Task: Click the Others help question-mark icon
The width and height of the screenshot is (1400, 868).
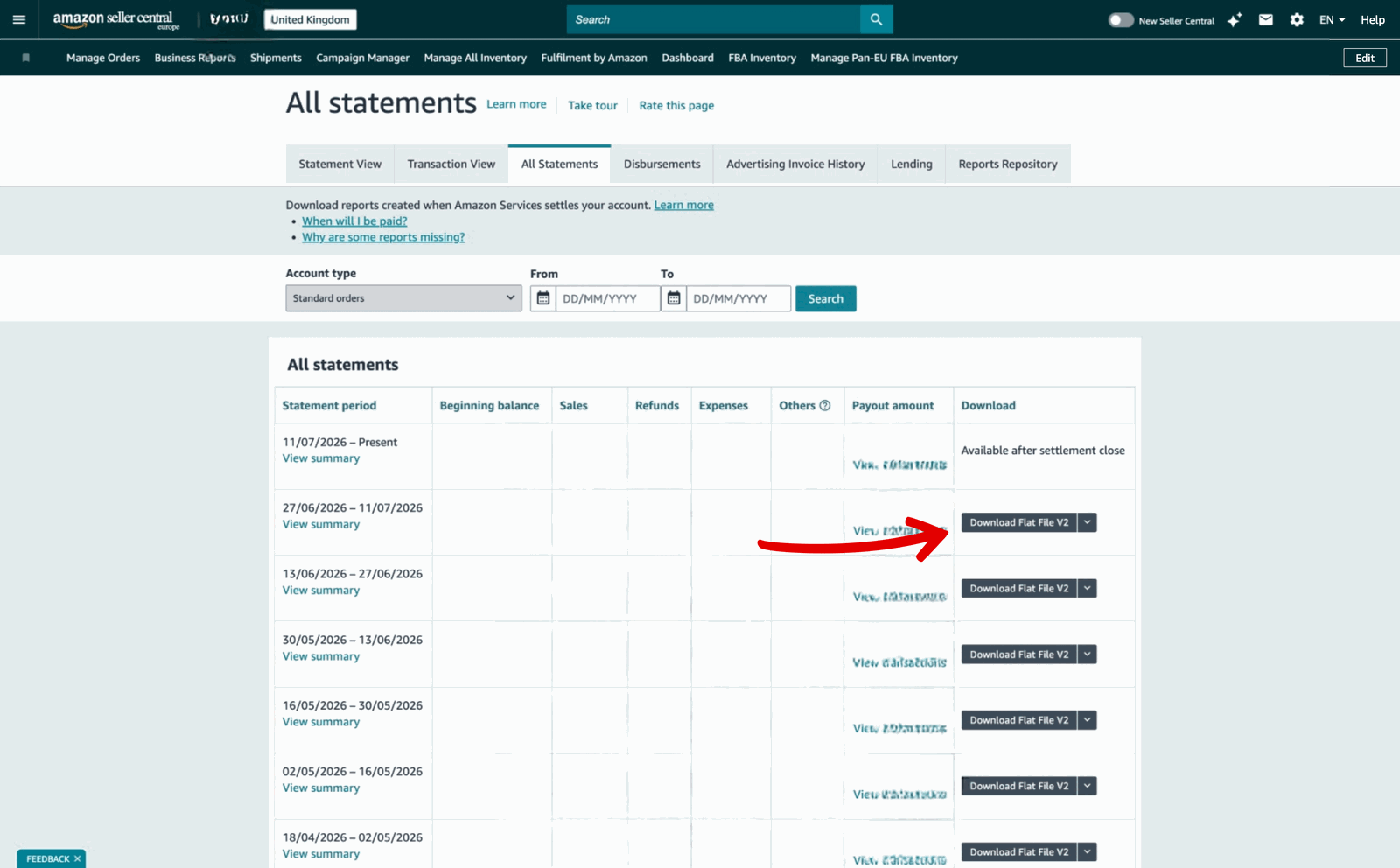Action: (824, 405)
